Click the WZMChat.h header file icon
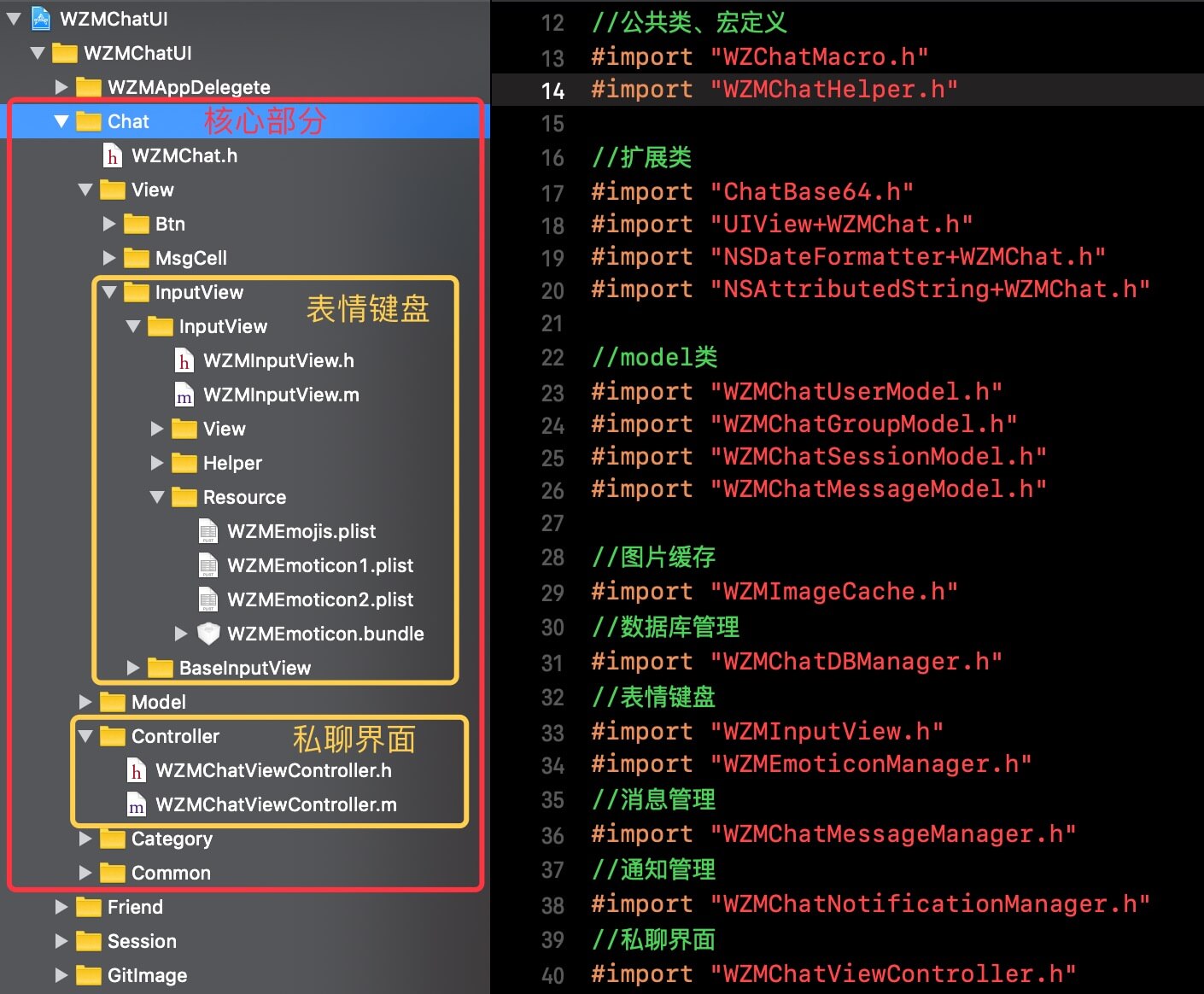Screen dimensions: 1204x994 (113, 155)
